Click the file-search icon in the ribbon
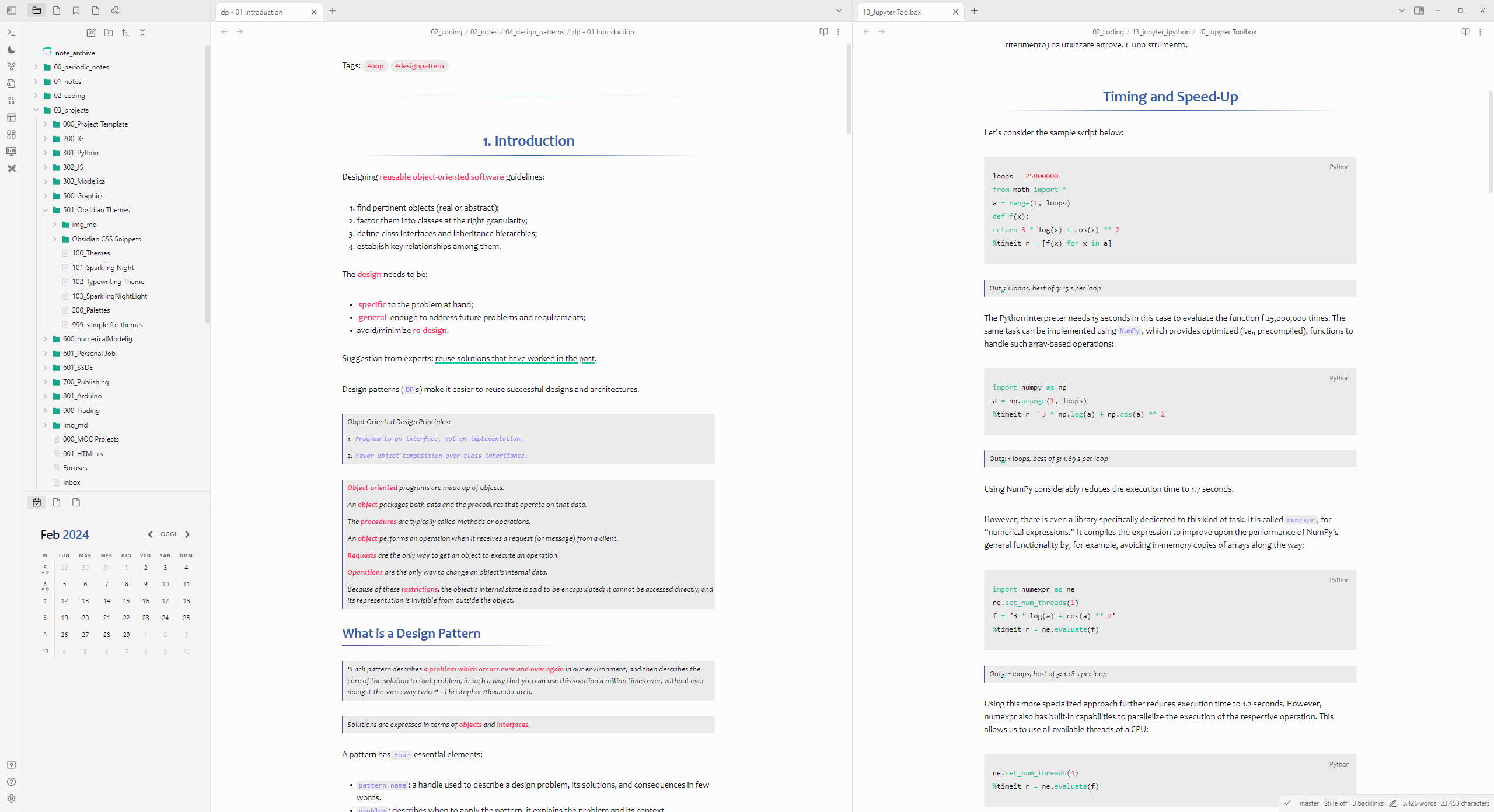Viewport: 1494px width, 812px height. pos(11,83)
